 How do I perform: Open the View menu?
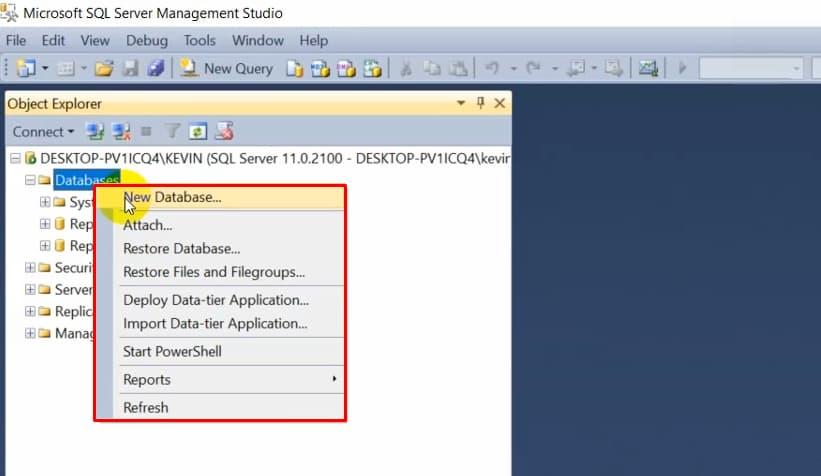coord(95,40)
